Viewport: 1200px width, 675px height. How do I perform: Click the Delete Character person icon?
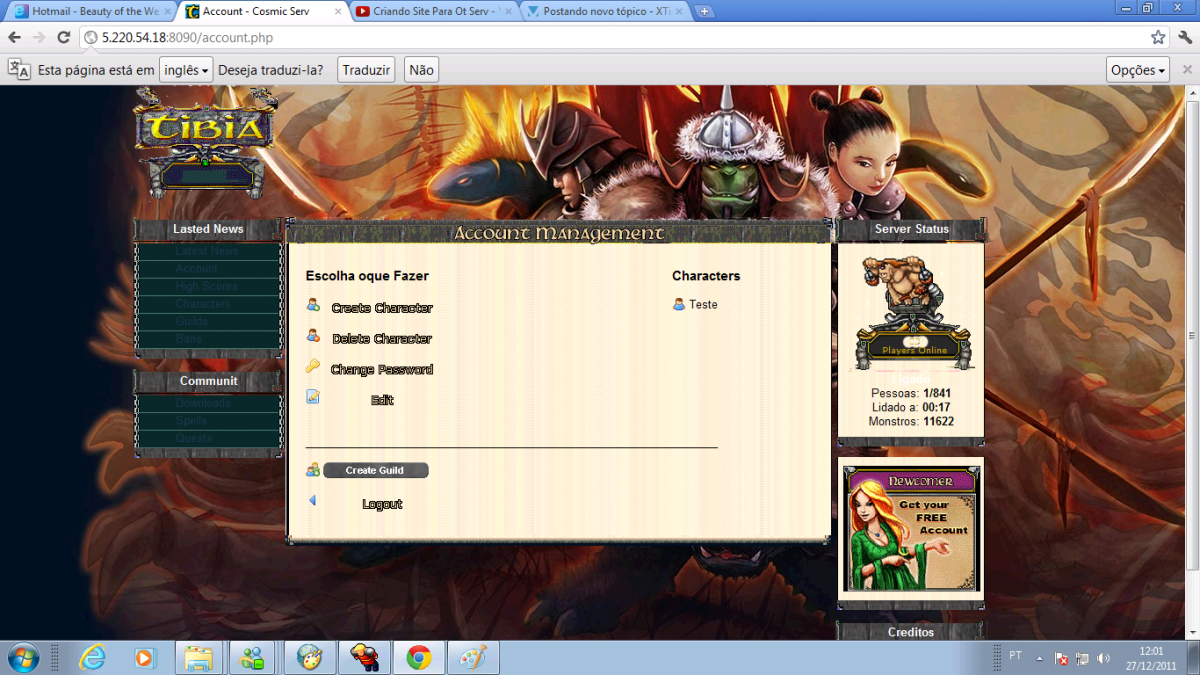[313, 336]
